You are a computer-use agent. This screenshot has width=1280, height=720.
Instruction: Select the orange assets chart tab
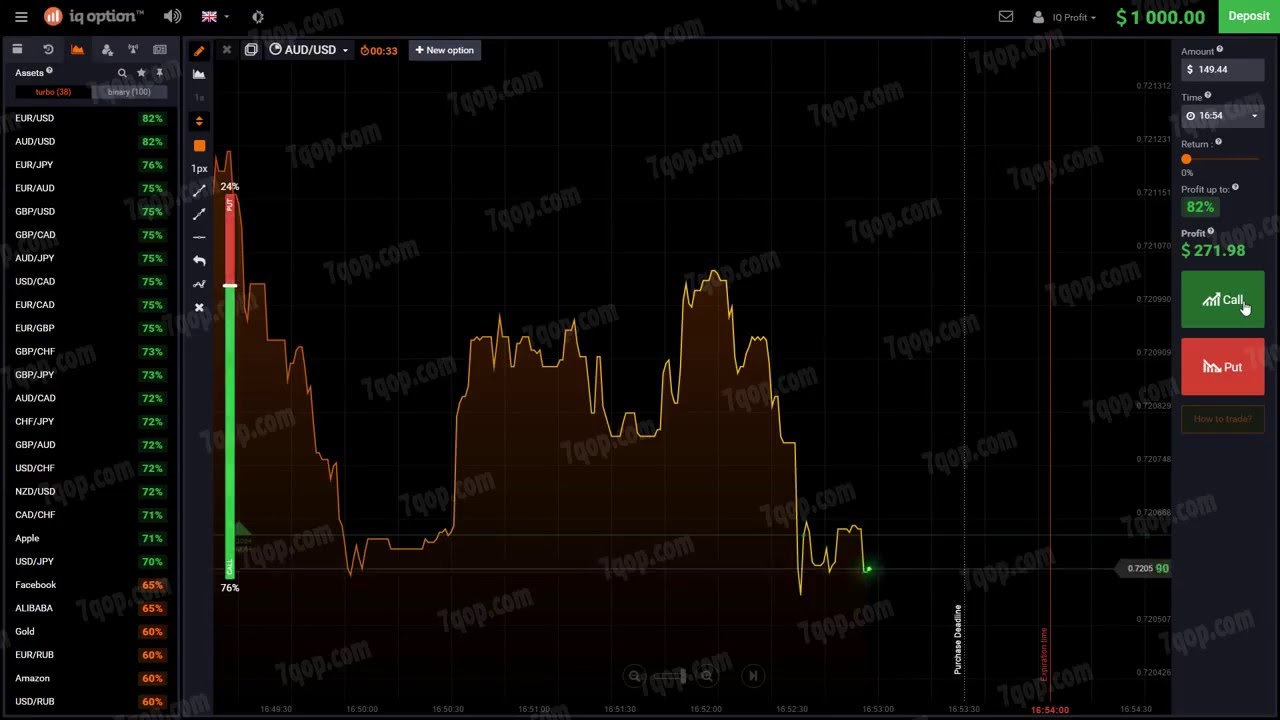coord(77,49)
